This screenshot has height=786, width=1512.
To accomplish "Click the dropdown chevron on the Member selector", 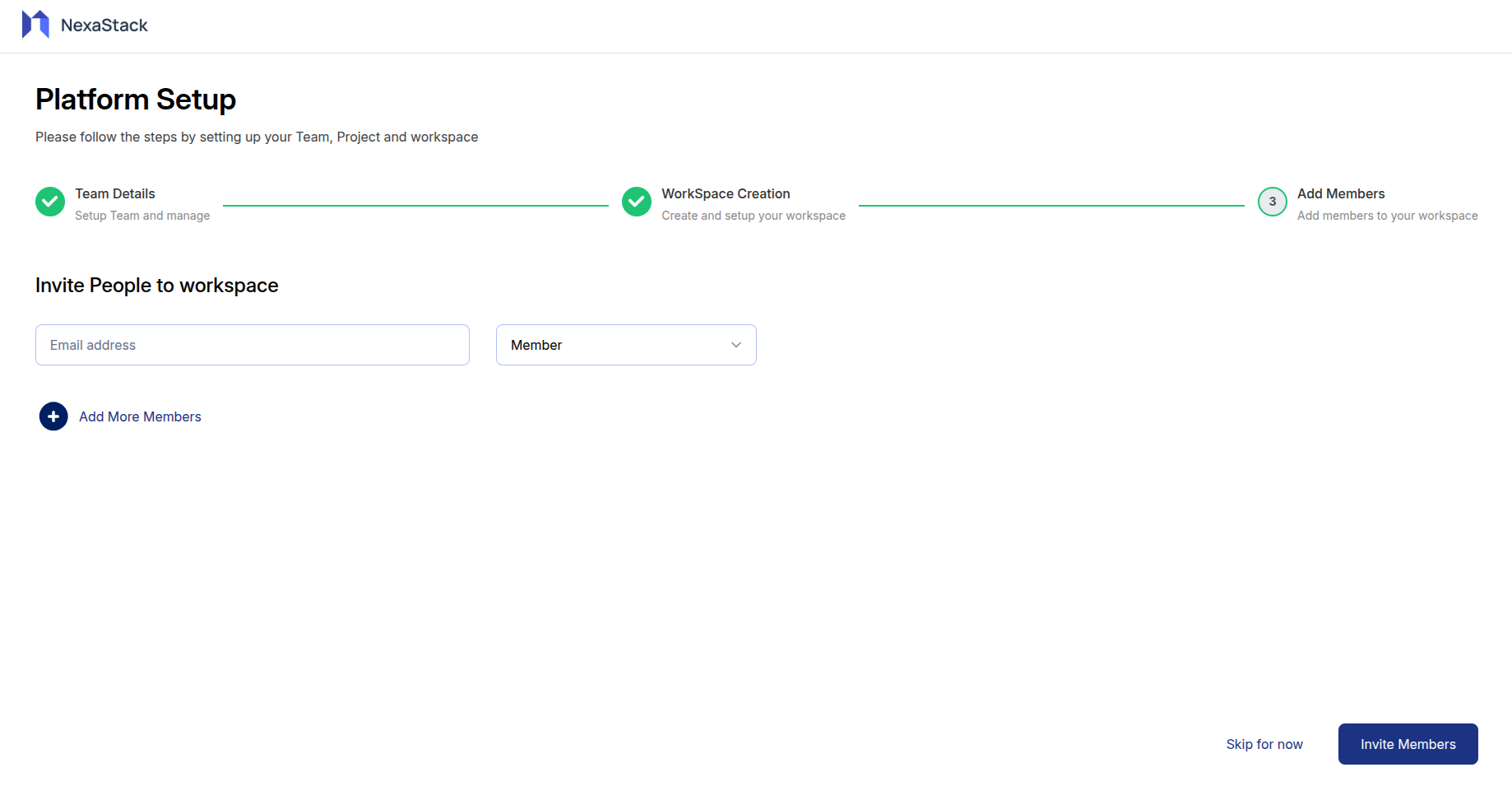I will tap(735, 345).
